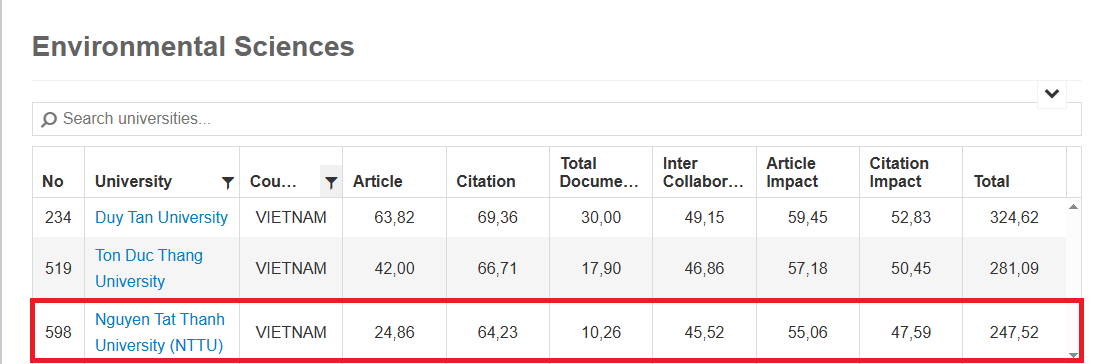Select Citation value 64,23
Viewport: 1112px width, 364px height.
[x=497, y=332]
